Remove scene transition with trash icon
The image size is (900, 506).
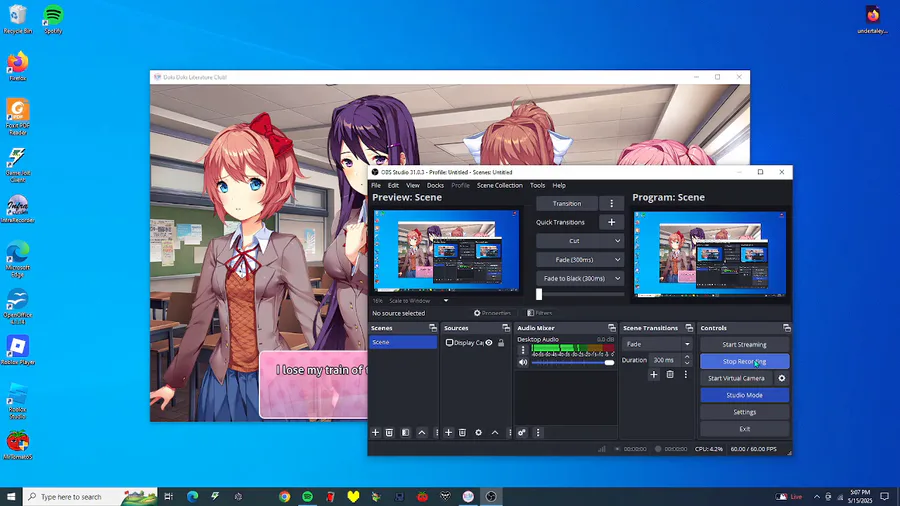(670, 375)
